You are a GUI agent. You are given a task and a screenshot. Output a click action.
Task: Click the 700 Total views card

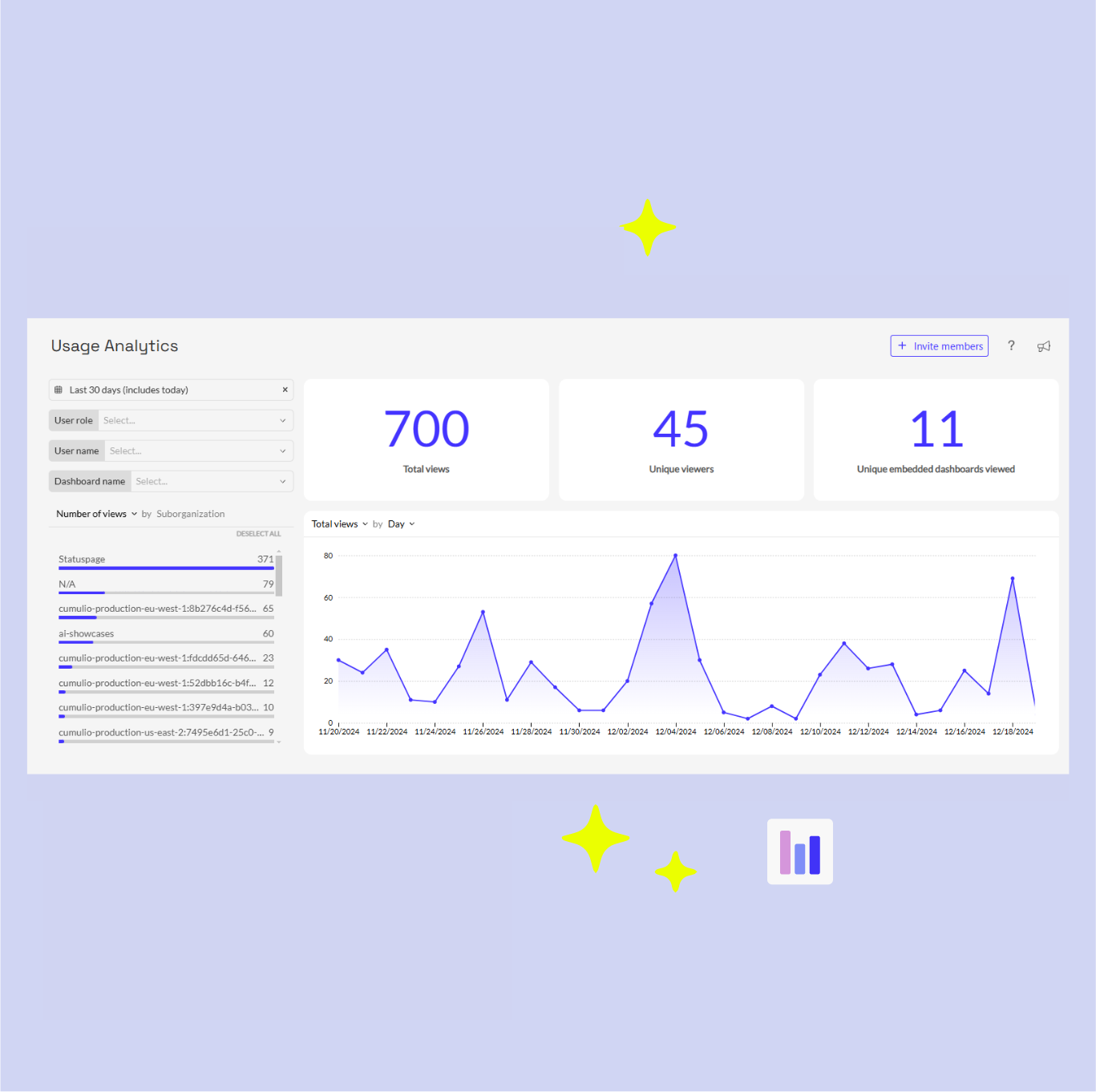[x=426, y=439]
